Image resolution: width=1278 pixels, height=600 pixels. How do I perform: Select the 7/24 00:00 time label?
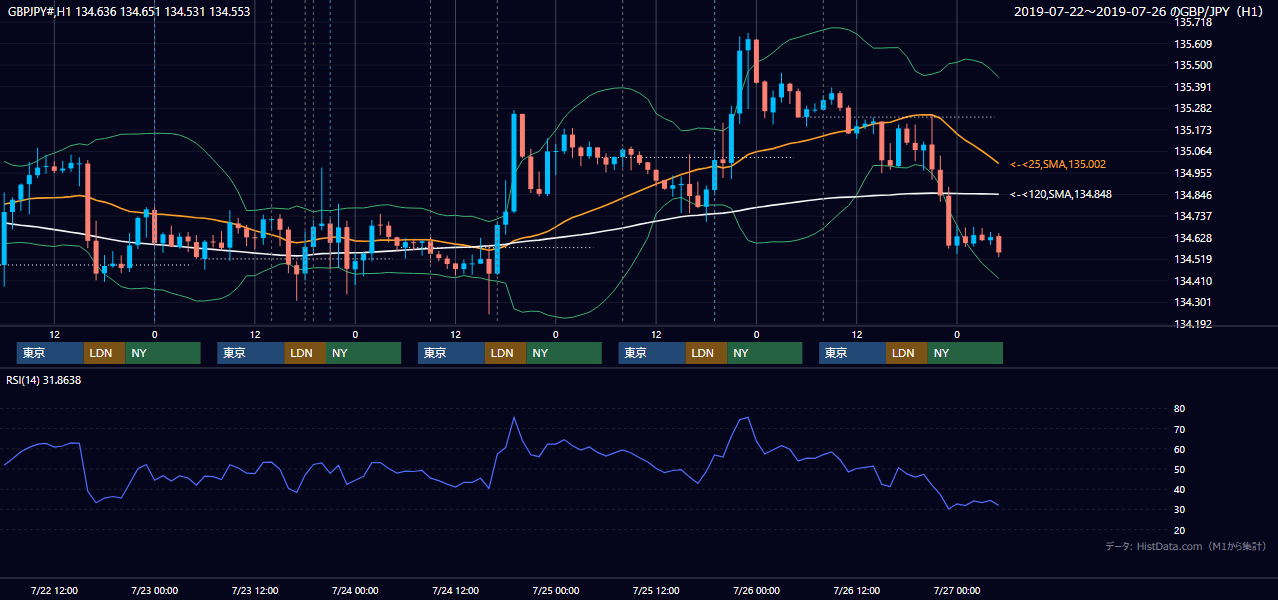355,590
